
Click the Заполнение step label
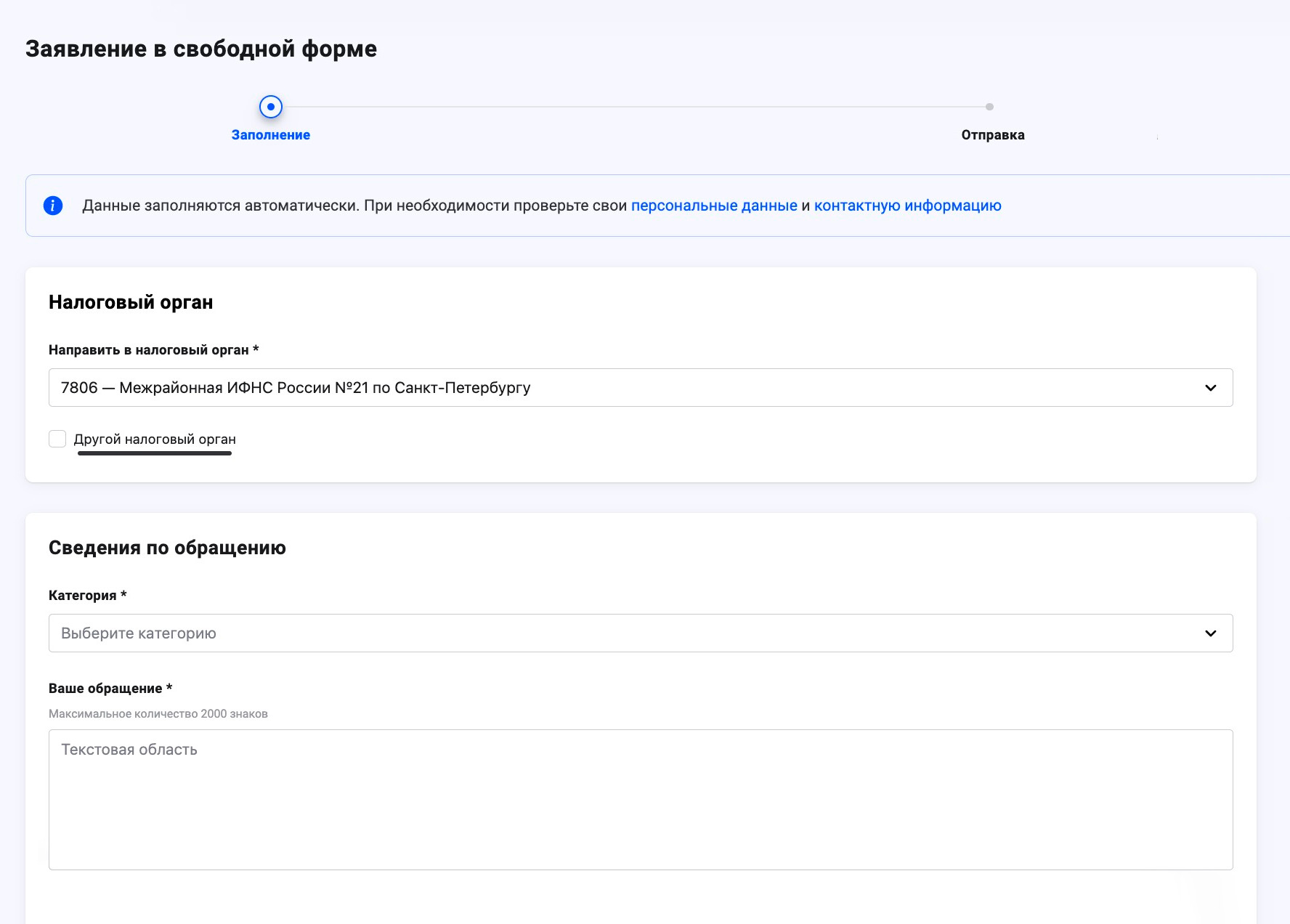tap(271, 135)
